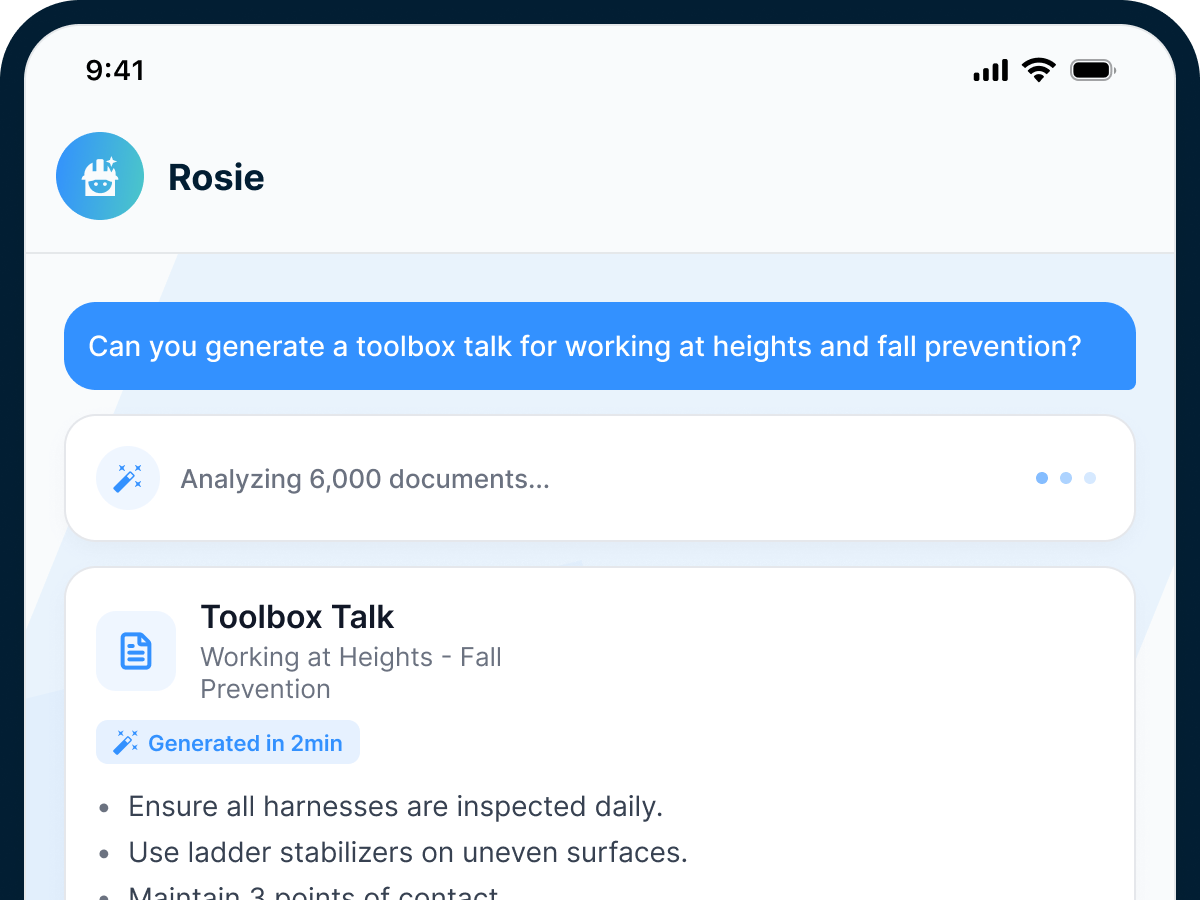
Task: Tap the wand icon in the Generated badge
Action: click(126, 742)
